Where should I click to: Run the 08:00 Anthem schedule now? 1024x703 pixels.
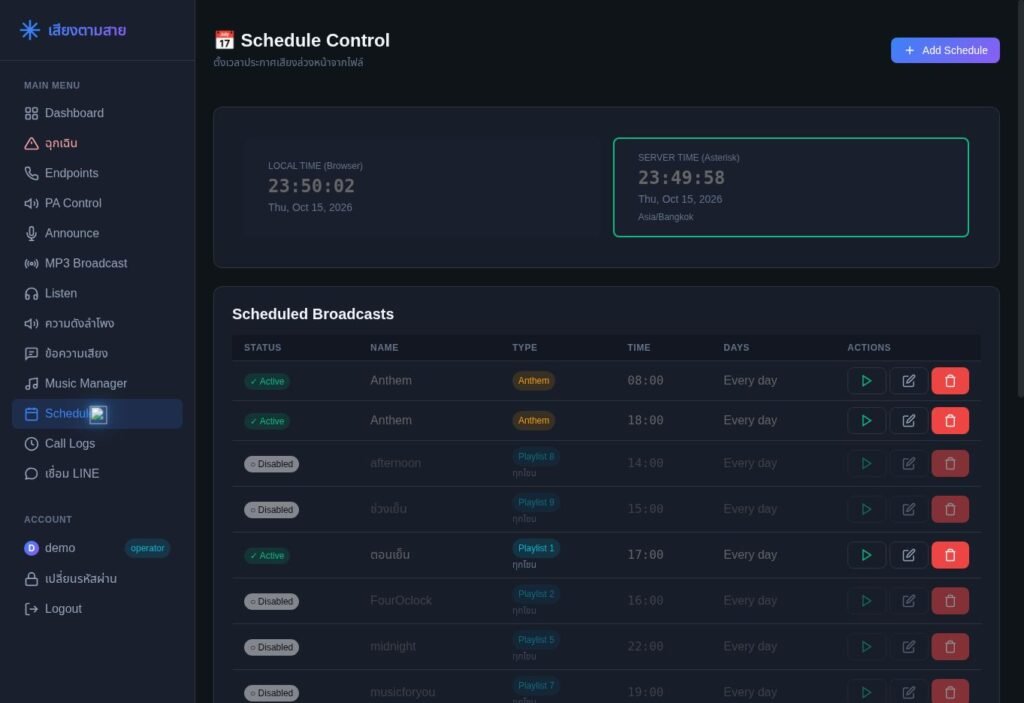pyautogui.click(x=866, y=381)
